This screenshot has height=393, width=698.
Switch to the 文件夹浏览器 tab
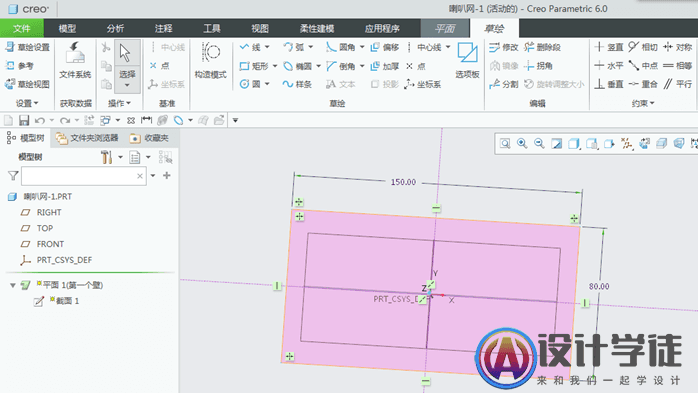87,138
